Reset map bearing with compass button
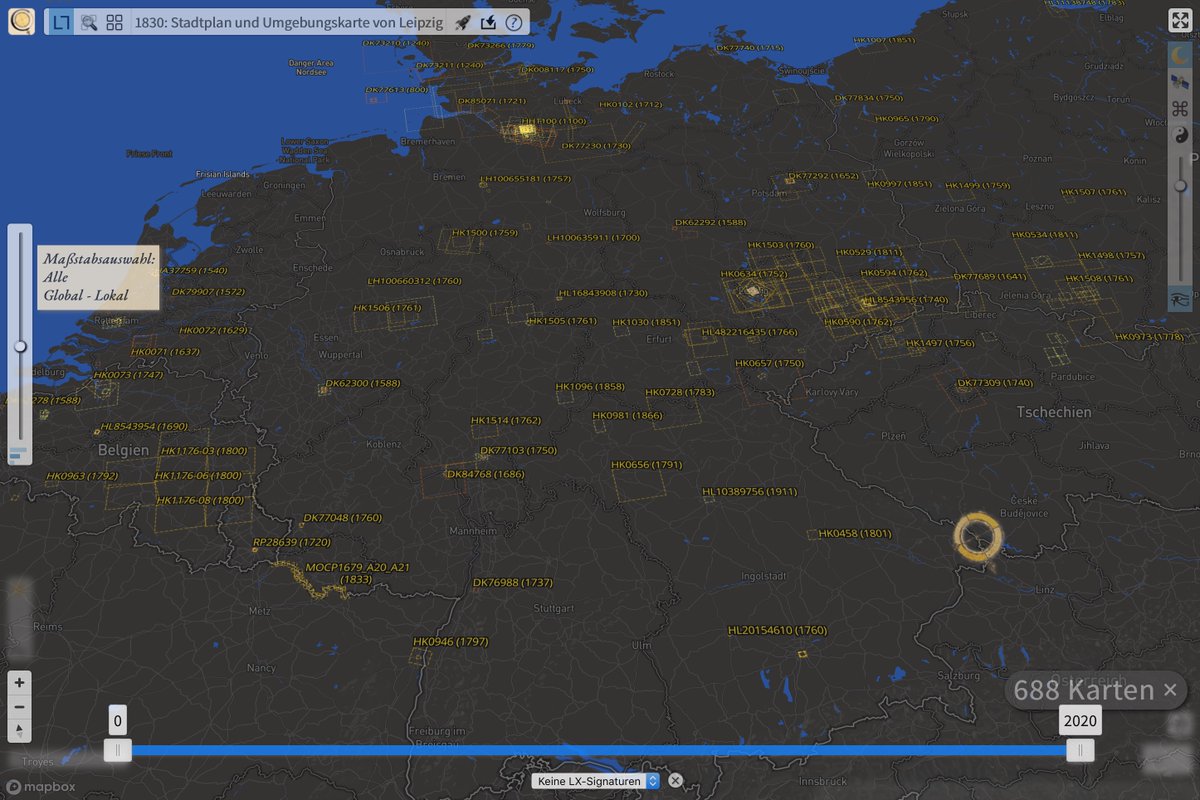The height and width of the screenshot is (800, 1200). tap(20, 730)
